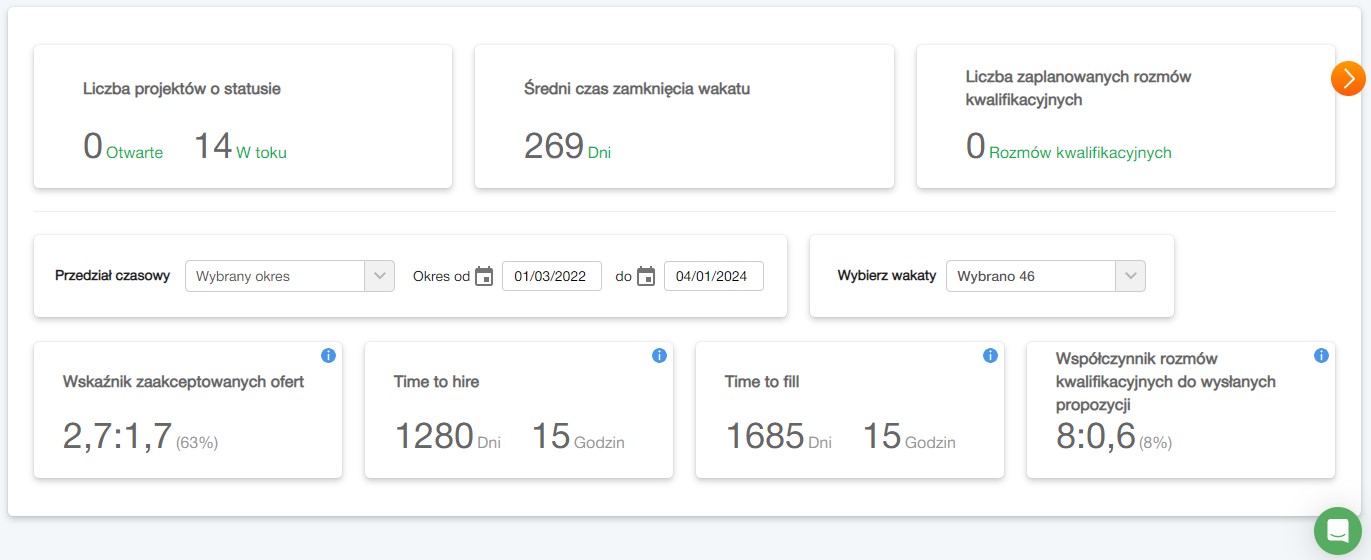Click the Otwarte projects link
1371x560 pixels.
134,153
